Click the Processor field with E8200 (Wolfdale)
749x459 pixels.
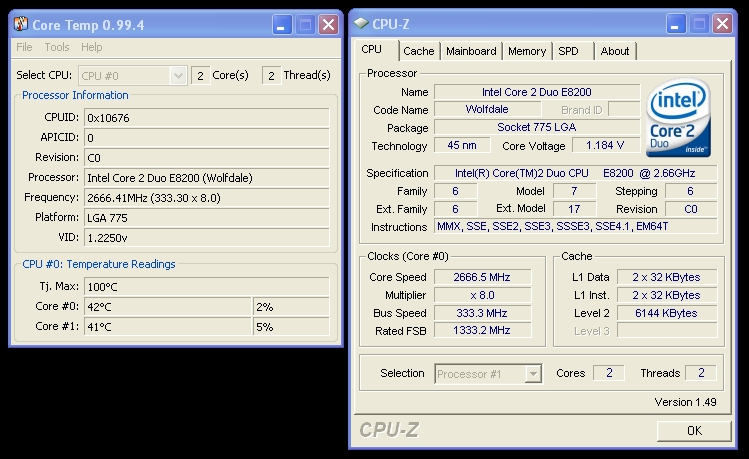[207, 178]
